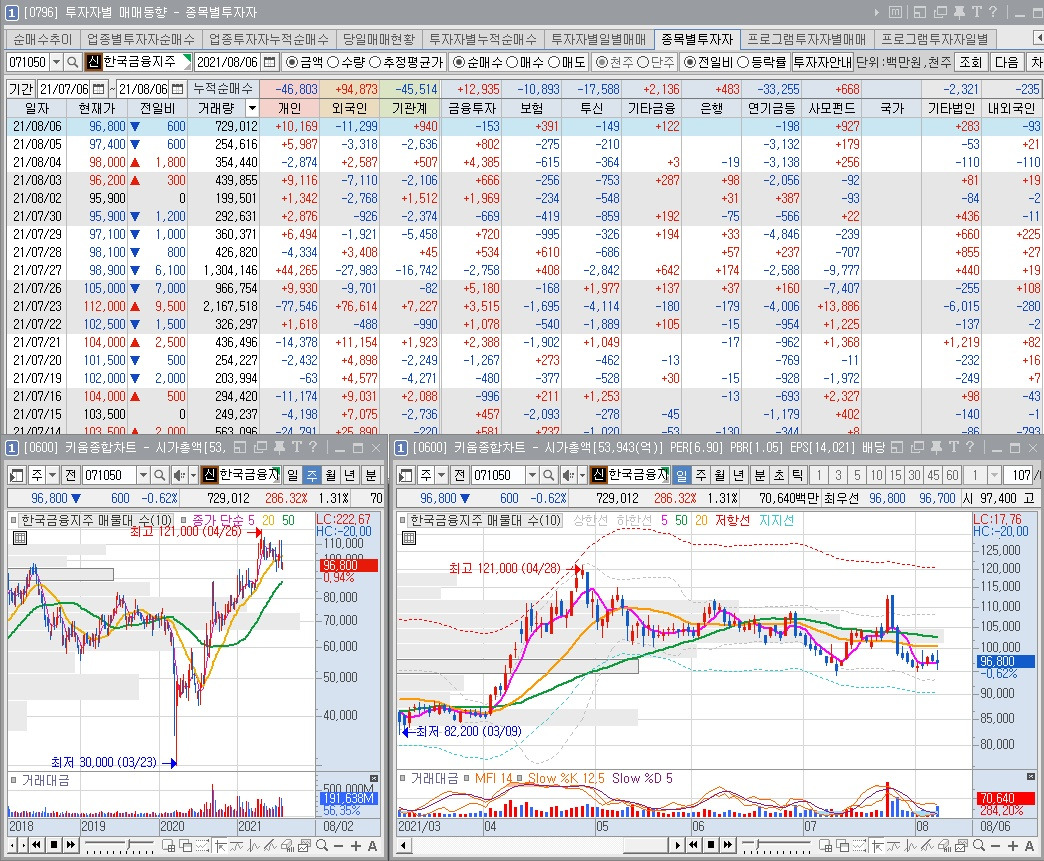Adjust the zoom slider in left chart bottom bar
1044x861 pixels.
[x=130, y=844]
